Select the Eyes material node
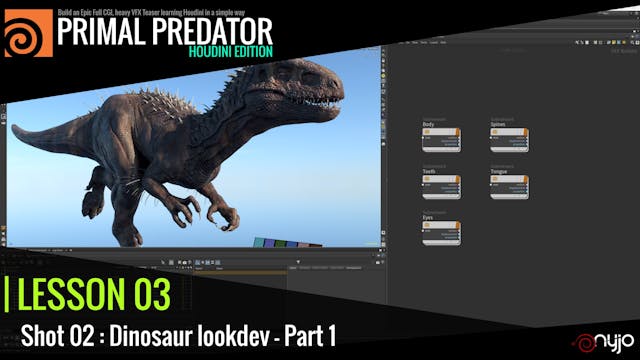The width and height of the screenshot is (640, 360). [441, 233]
